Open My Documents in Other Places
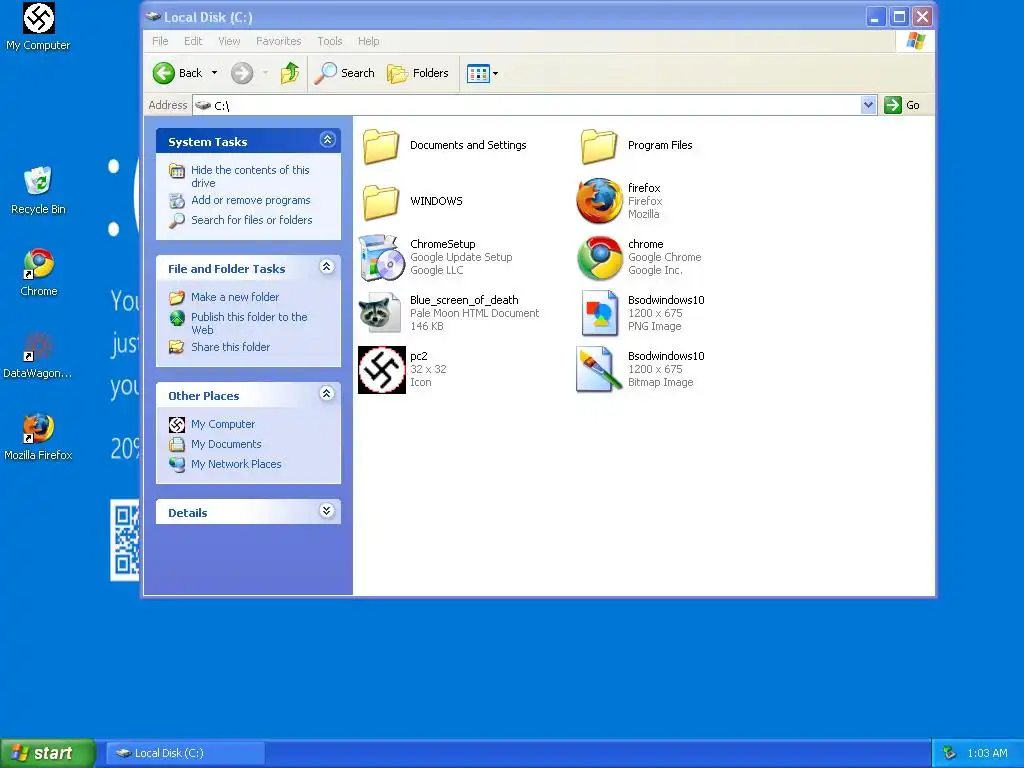The image size is (1024, 768). (x=226, y=444)
